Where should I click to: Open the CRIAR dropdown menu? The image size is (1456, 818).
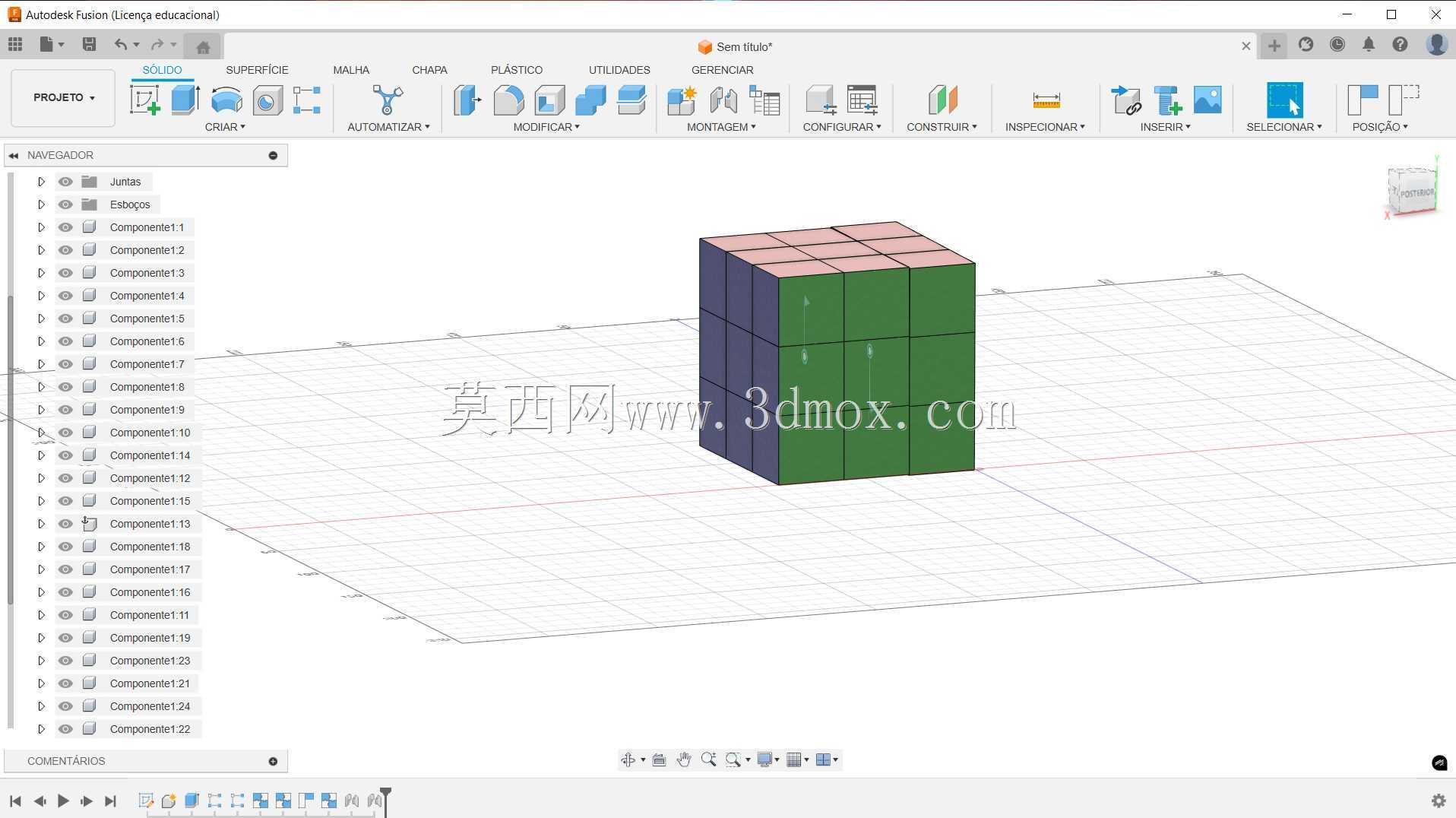(225, 127)
